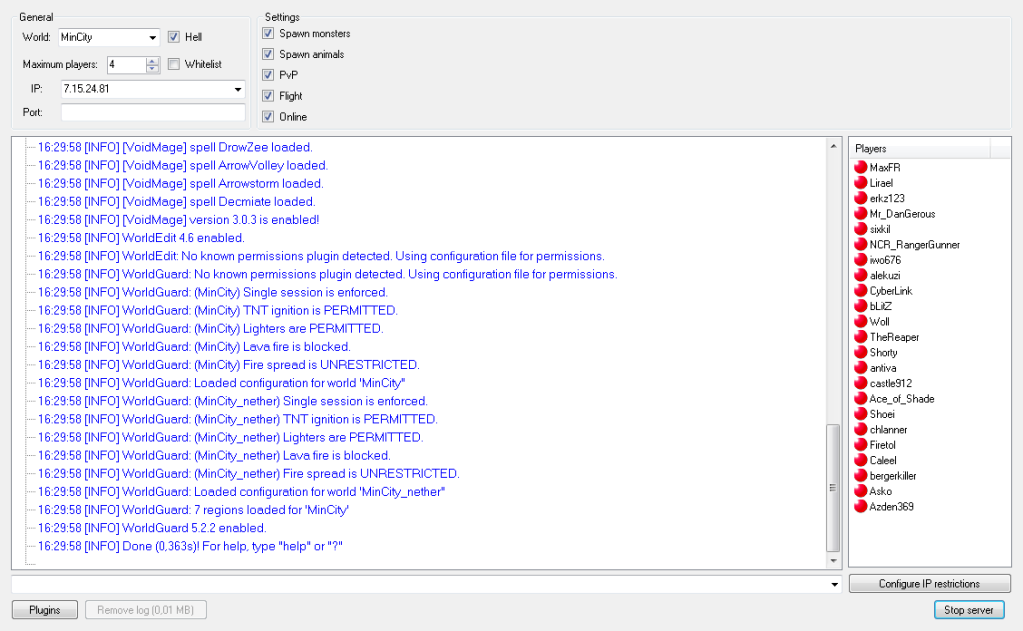
Task: Enable the Whitelist checkbox
Action: 174,64
